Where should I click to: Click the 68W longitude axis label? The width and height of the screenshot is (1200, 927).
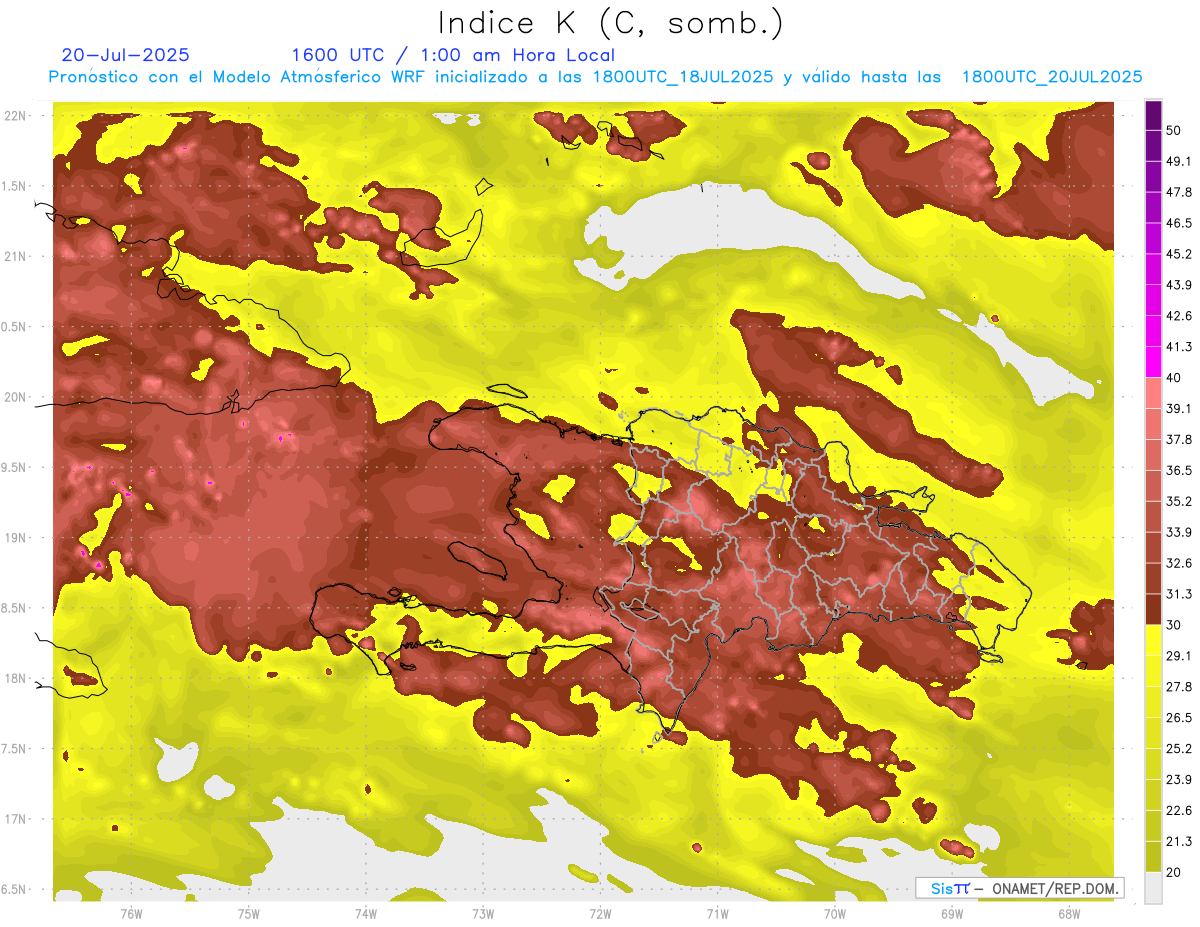click(1069, 912)
